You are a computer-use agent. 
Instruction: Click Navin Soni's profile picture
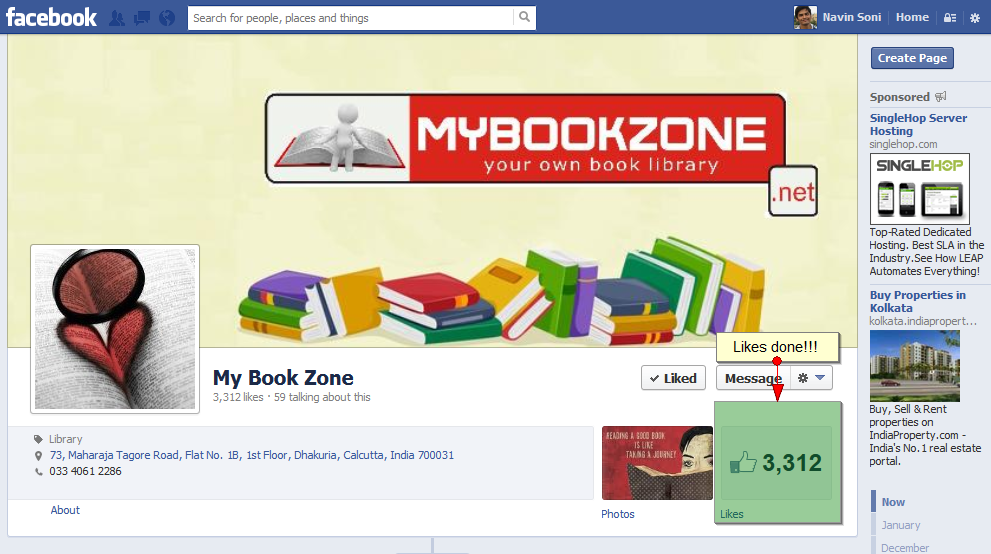click(x=805, y=18)
